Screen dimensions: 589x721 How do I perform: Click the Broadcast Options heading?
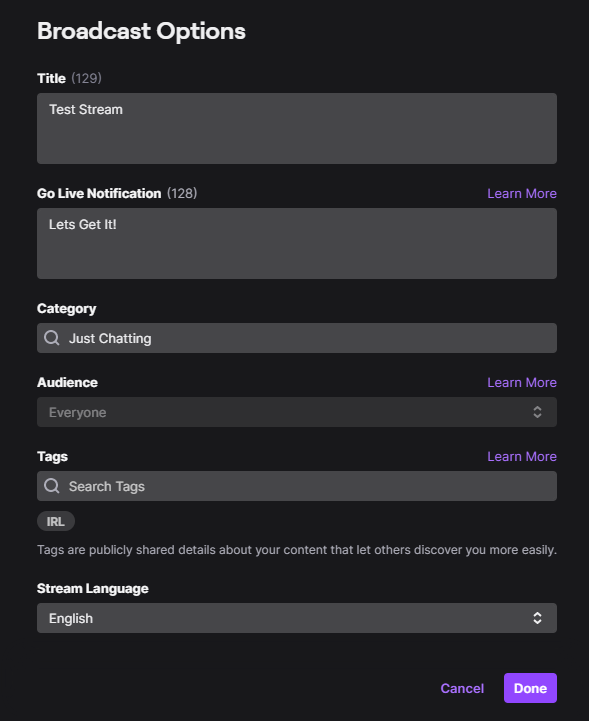(141, 31)
